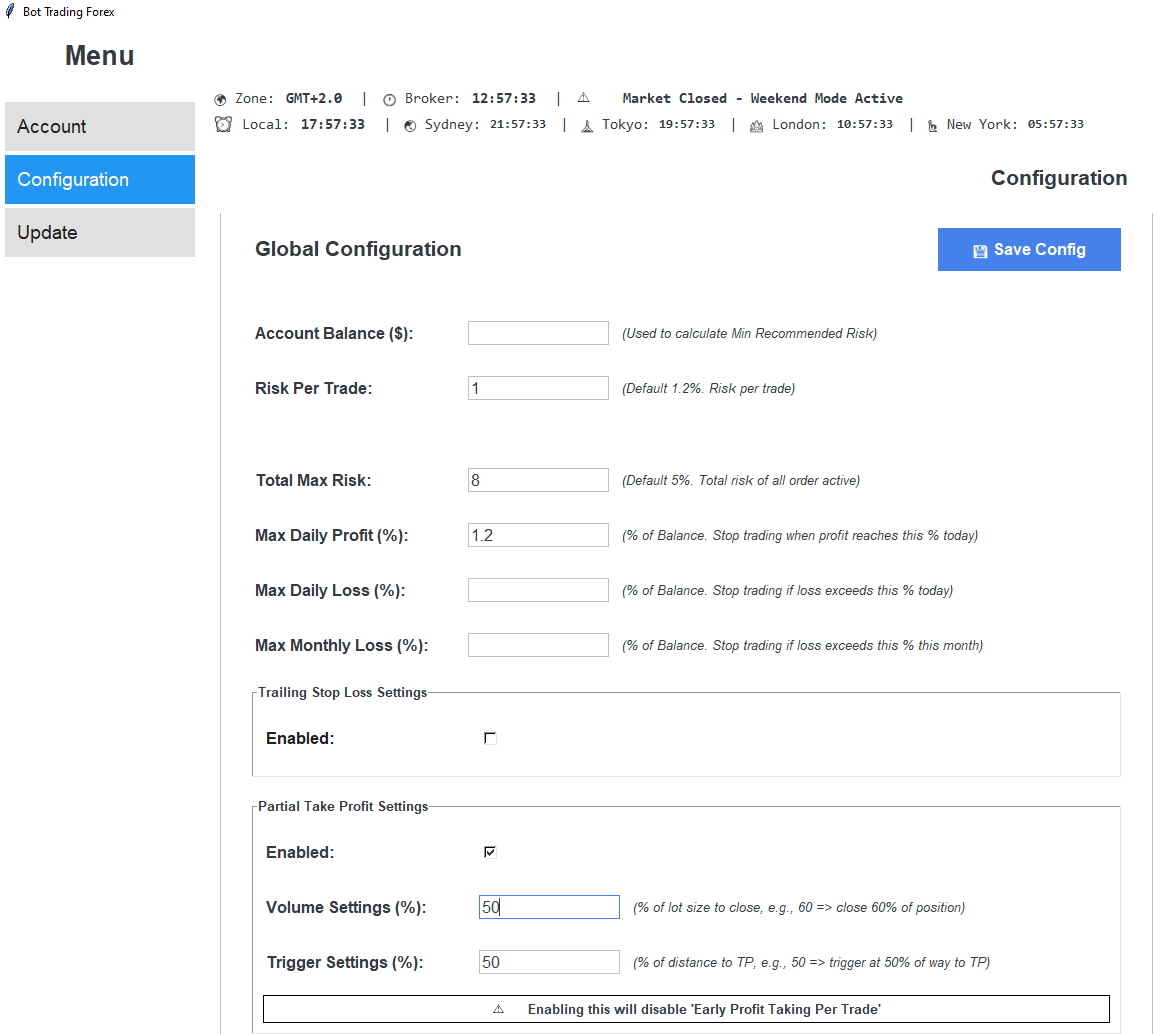Click into the Max Daily Loss field
Image resolution: width=1157 pixels, height=1034 pixels.
[x=538, y=590]
